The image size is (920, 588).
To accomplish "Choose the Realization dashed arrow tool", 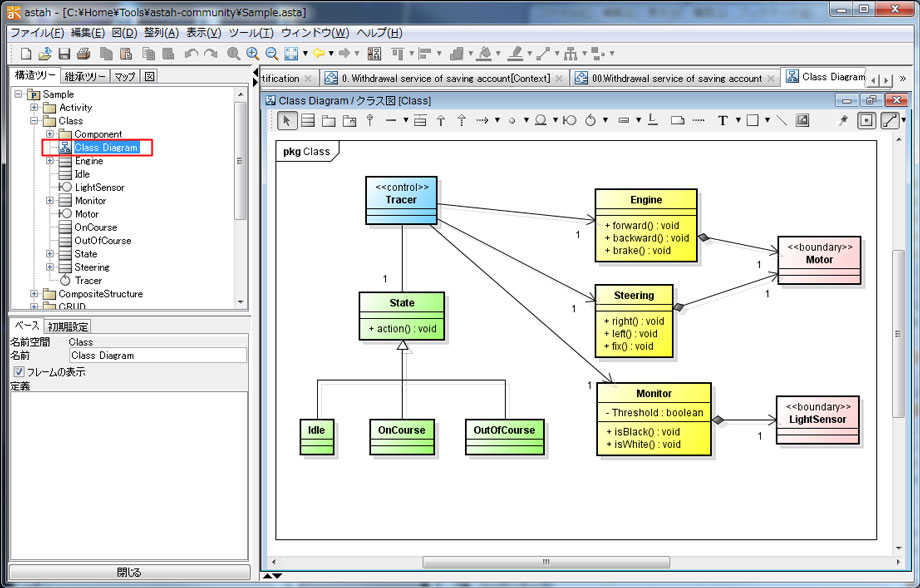I will pyautogui.click(x=462, y=121).
